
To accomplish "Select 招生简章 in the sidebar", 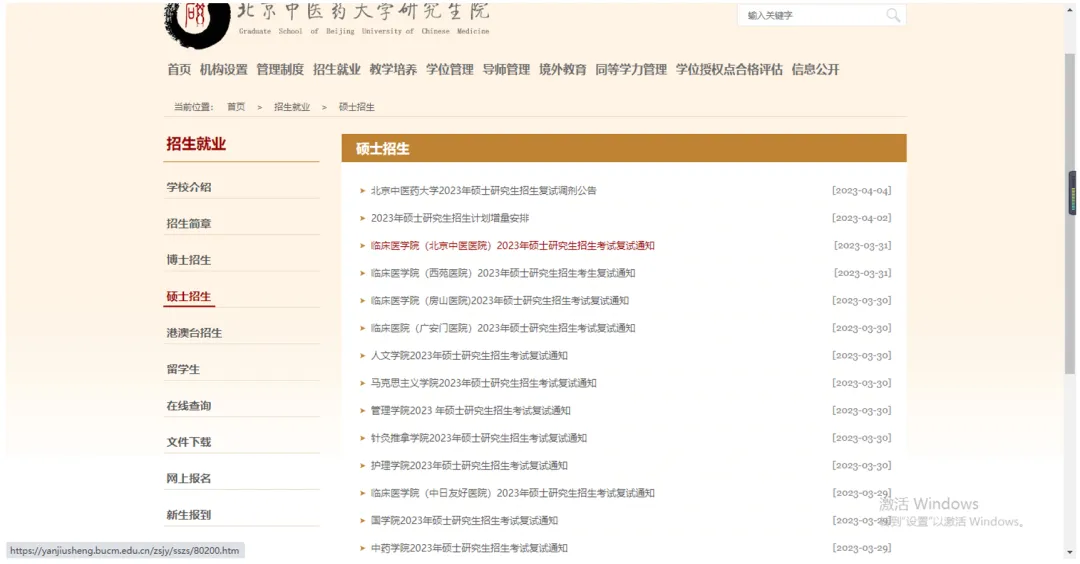I will tap(189, 224).
